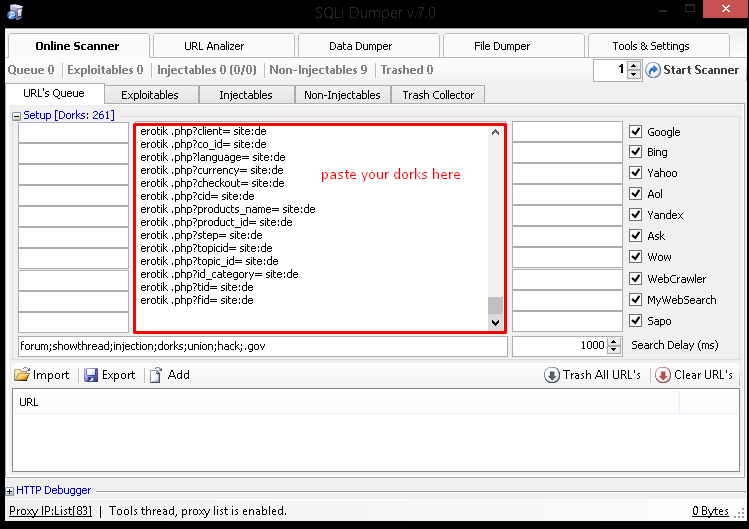Switch to the URL Analizer tab
The image size is (749, 529).
tap(214, 46)
